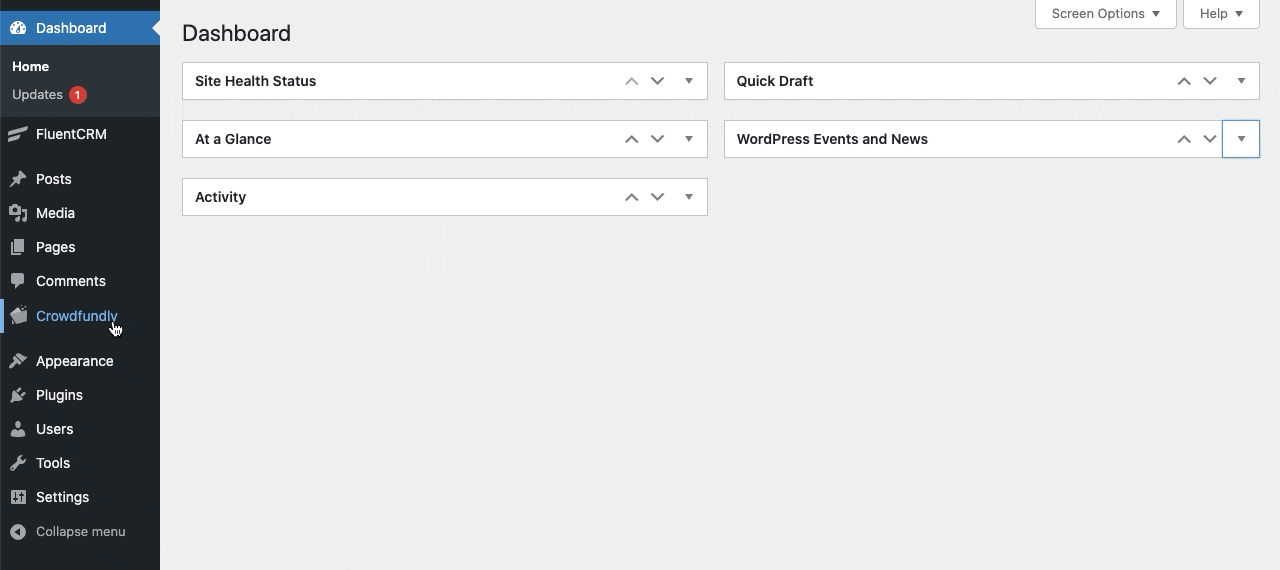Click the At a Glance title
Image resolution: width=1280 pixels, height=570 pixels.
click(233, 139)
